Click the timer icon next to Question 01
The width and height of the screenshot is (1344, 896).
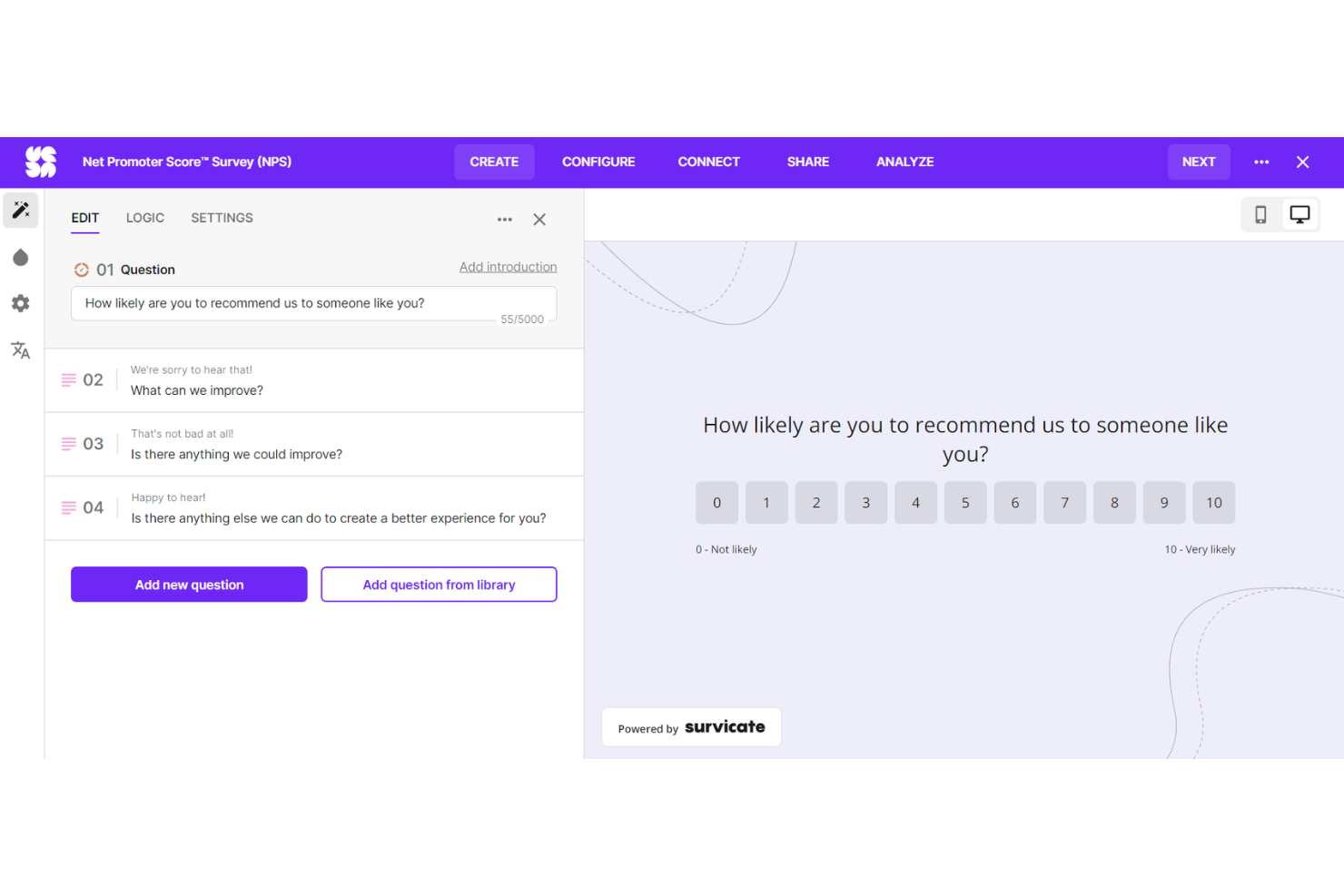pyautogui.click(x=82, y=269)
